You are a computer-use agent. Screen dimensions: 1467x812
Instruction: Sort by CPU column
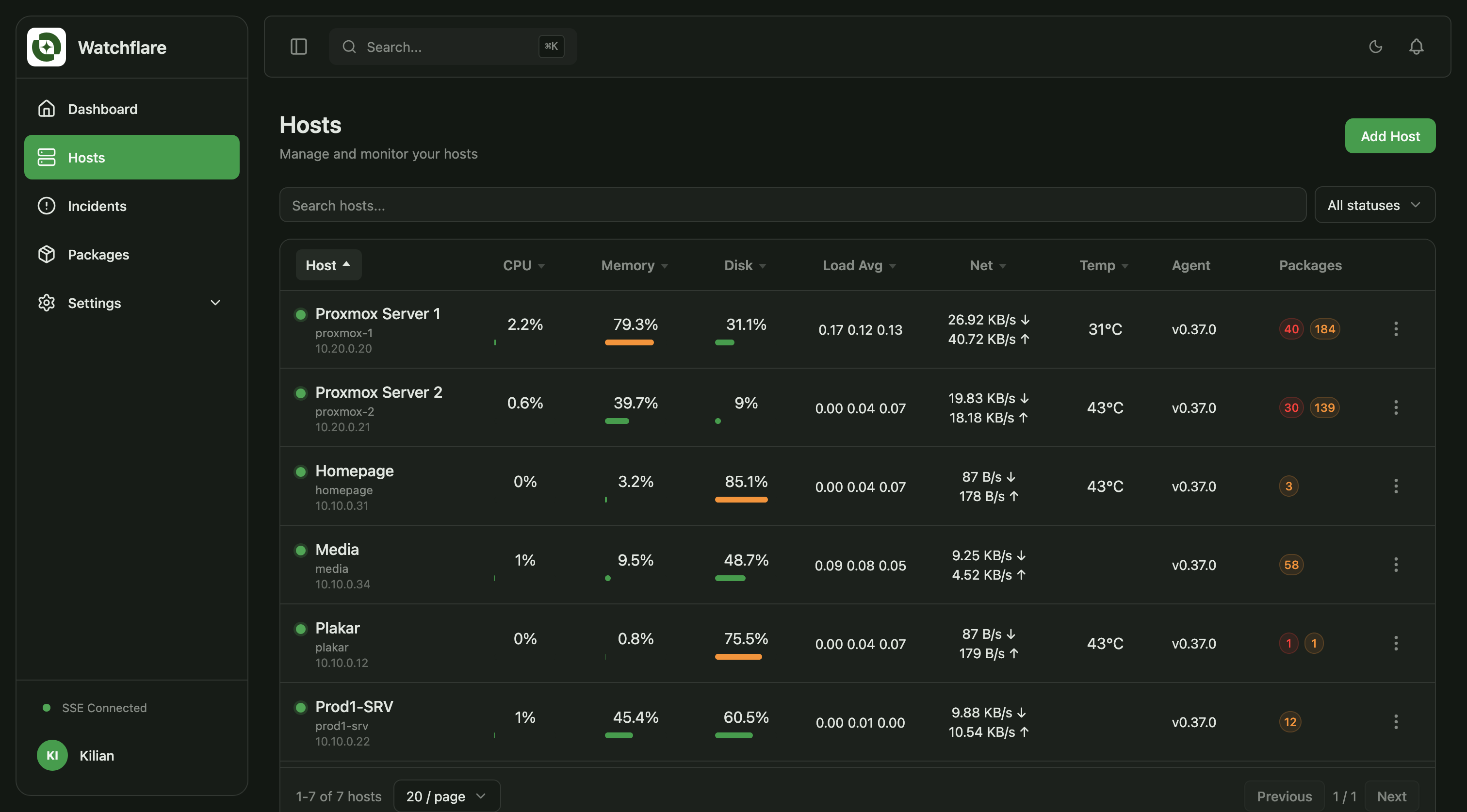click(524, 265)
